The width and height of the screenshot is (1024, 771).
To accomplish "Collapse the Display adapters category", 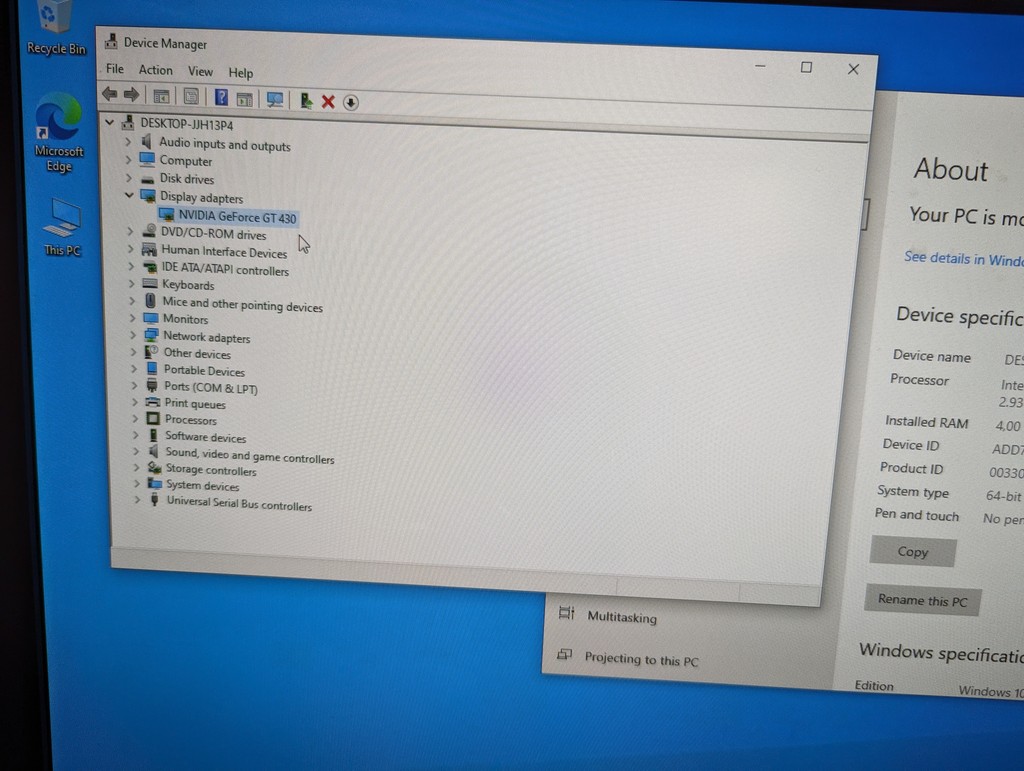I will click(x=129, y=195).
